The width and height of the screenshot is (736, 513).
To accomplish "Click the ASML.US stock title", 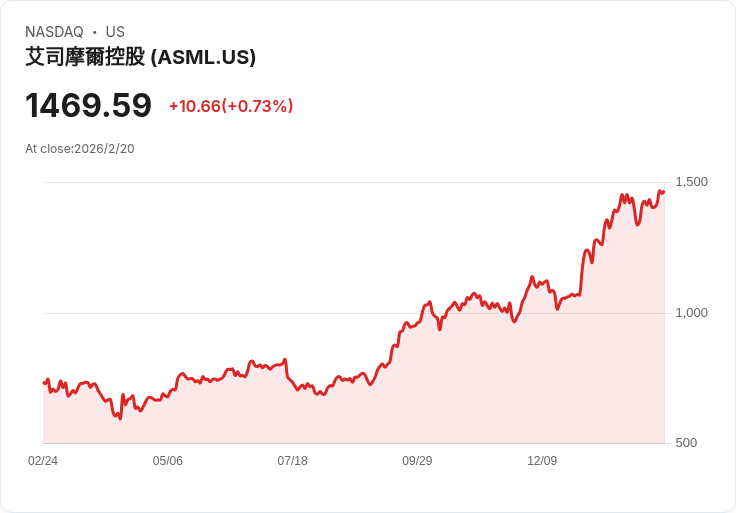I will click(140, 57).
